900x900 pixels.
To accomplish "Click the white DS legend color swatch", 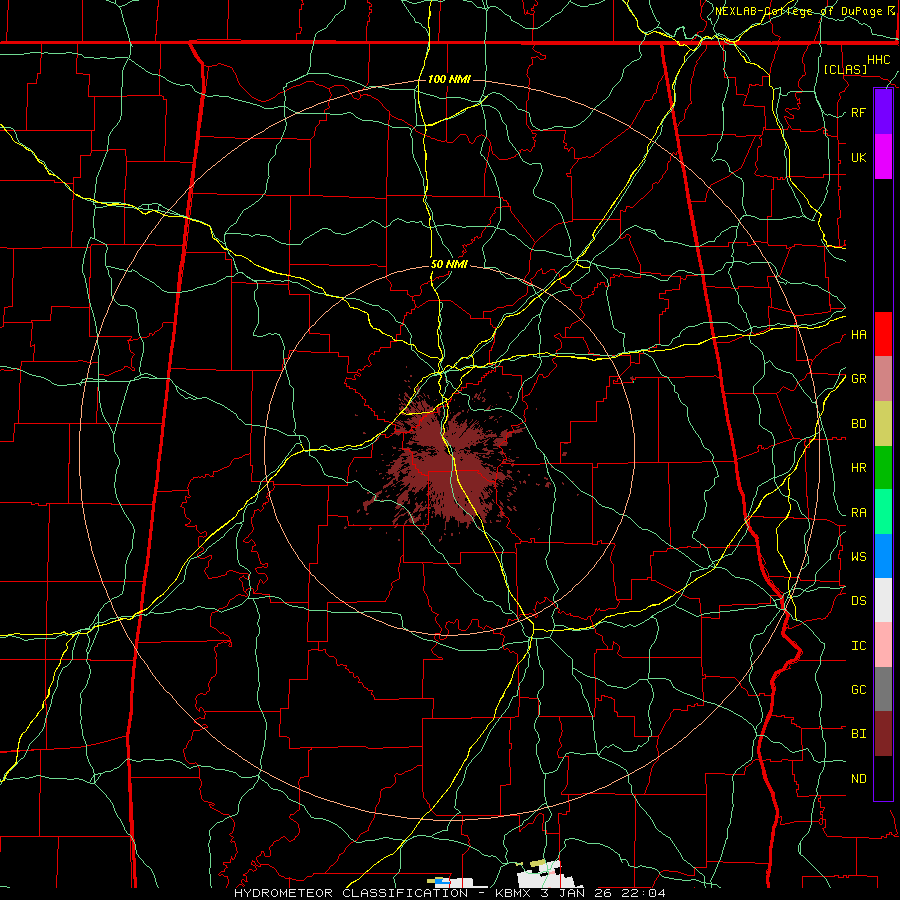I will pyautogui.click(x=883, y=600).
